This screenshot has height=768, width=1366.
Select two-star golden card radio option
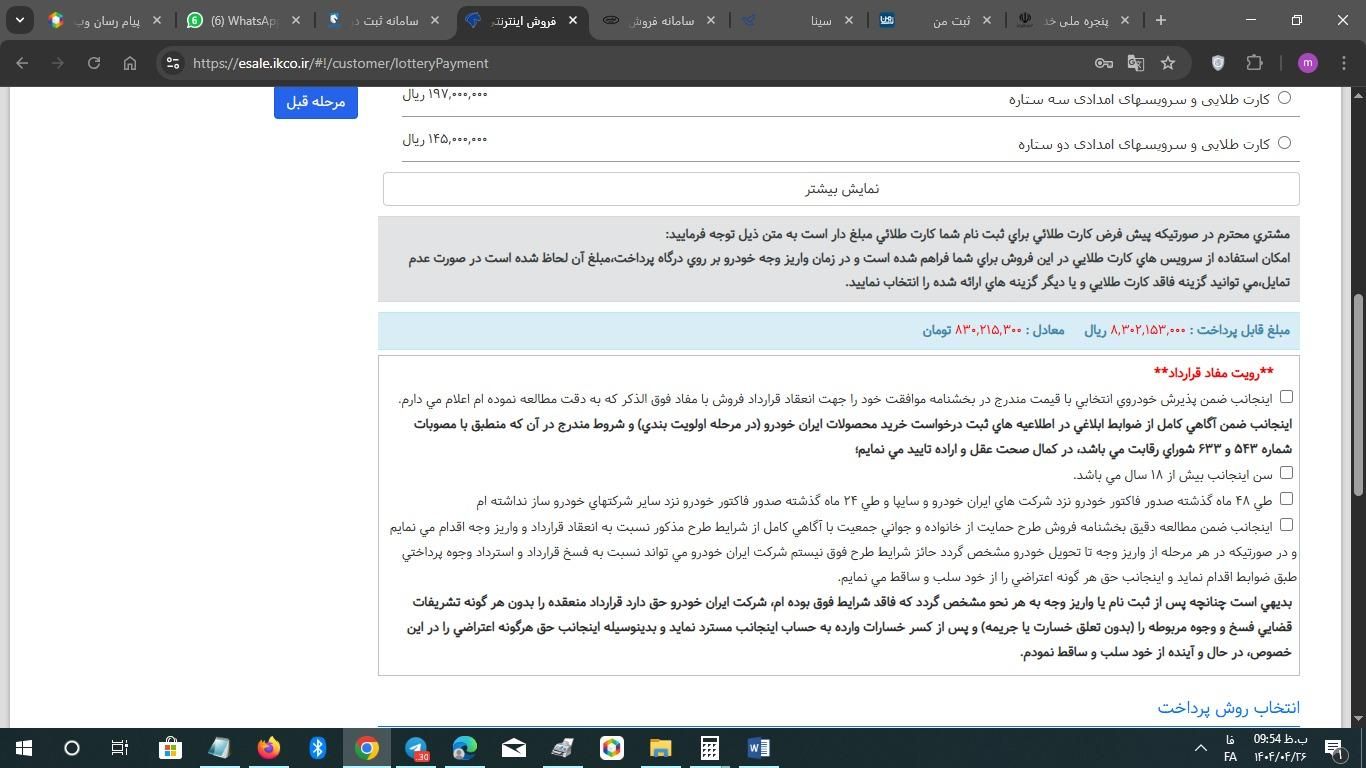point(1284,143)
